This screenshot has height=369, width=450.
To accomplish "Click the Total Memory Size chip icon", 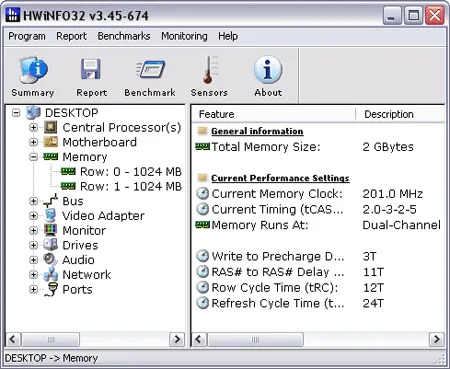I will [x=202, y=146].
